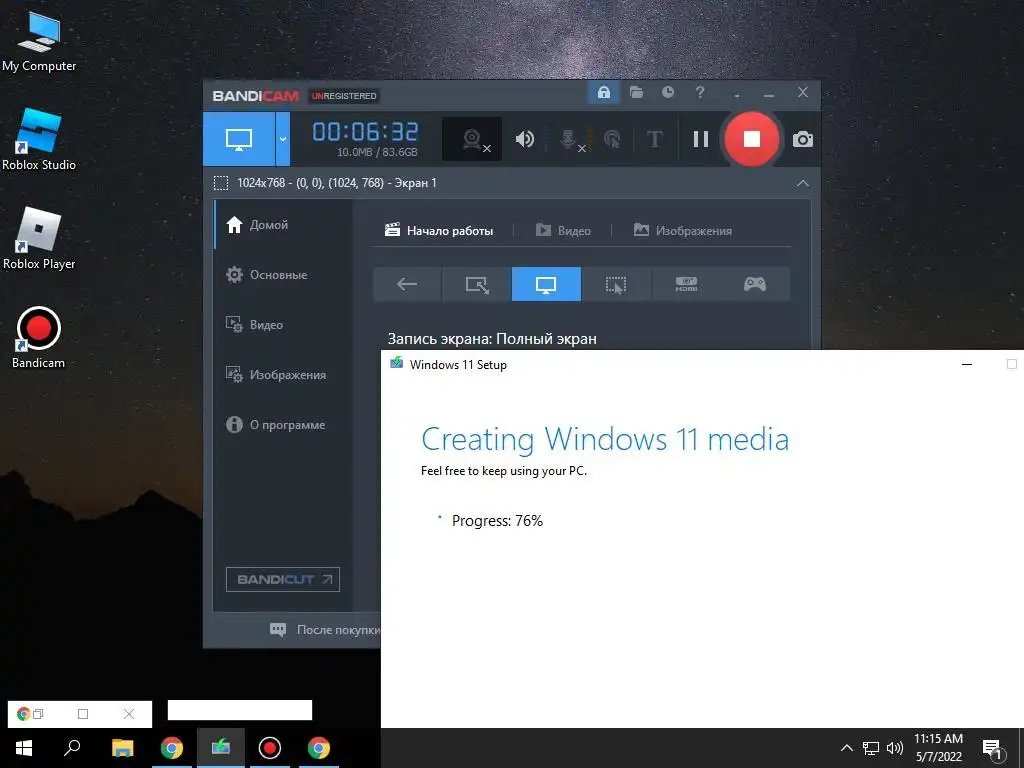
Task: Click the recording timer 00:06:32
Action: [365, 132]
